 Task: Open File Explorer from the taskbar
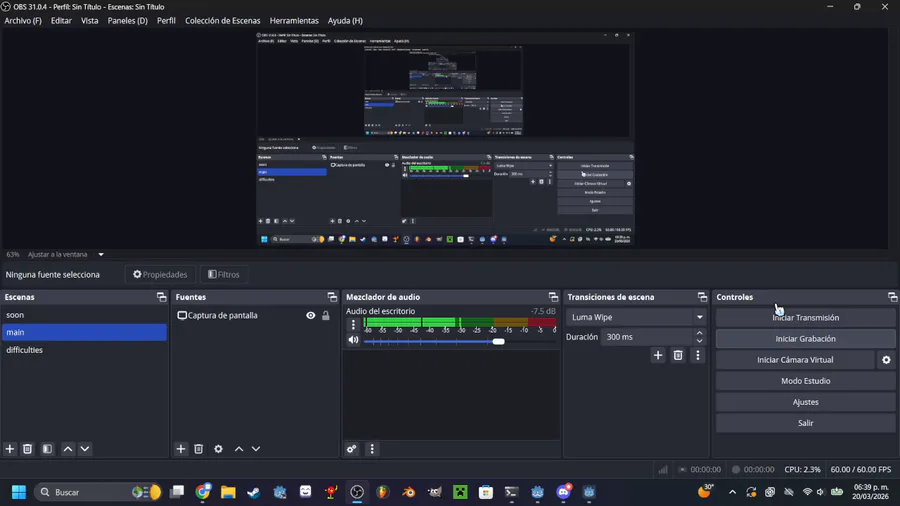(x=228, y=492)
